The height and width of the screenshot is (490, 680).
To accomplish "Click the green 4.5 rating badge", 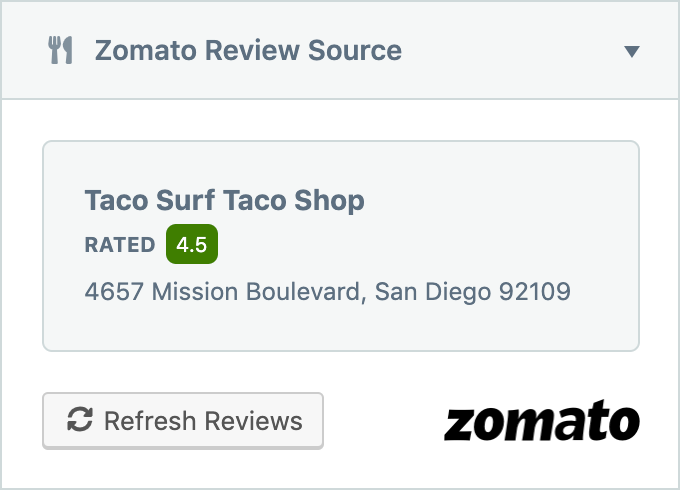I will (192, 244).
